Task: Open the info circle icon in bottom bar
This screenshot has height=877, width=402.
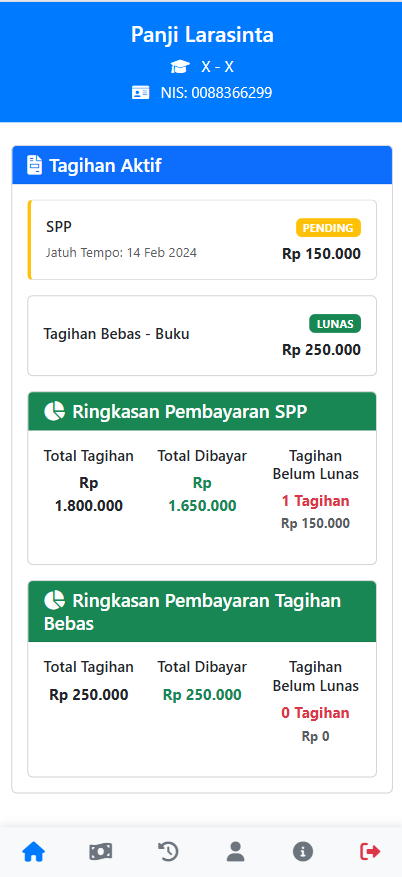Action: pyautogui.click(x=302, y=852)
